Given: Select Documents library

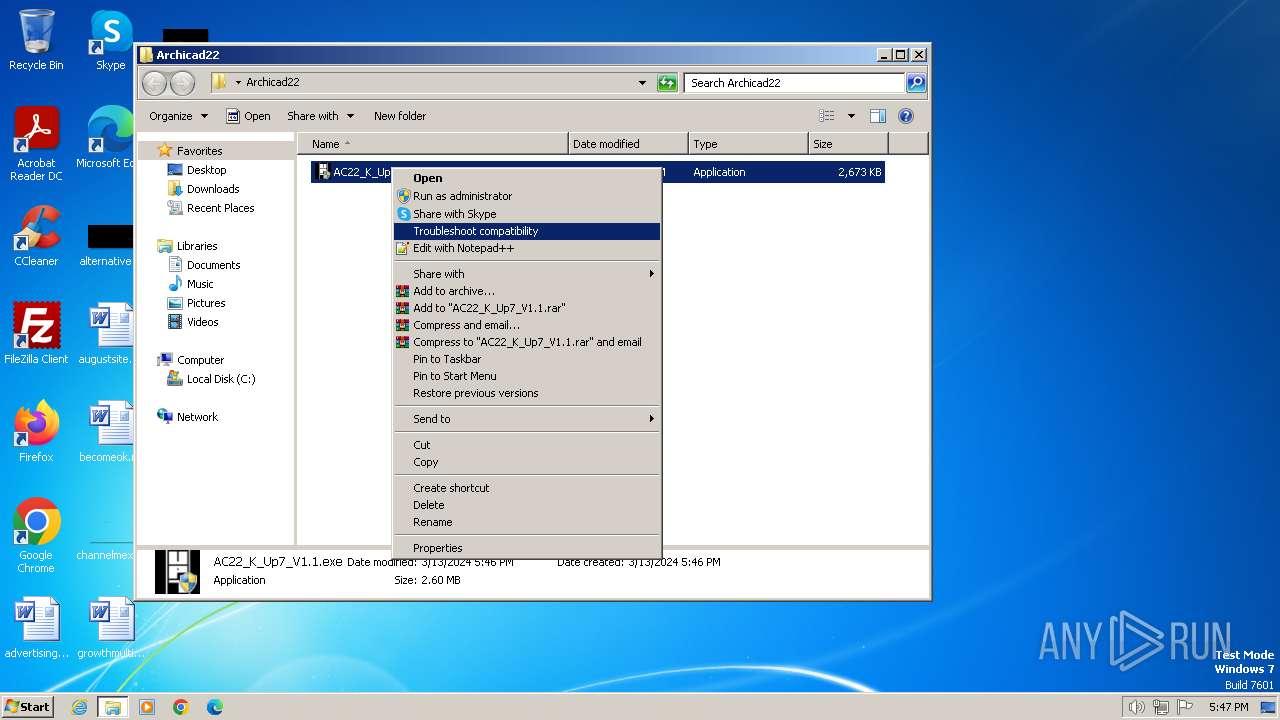Looking at the screenshot, I should pos(203,265).
